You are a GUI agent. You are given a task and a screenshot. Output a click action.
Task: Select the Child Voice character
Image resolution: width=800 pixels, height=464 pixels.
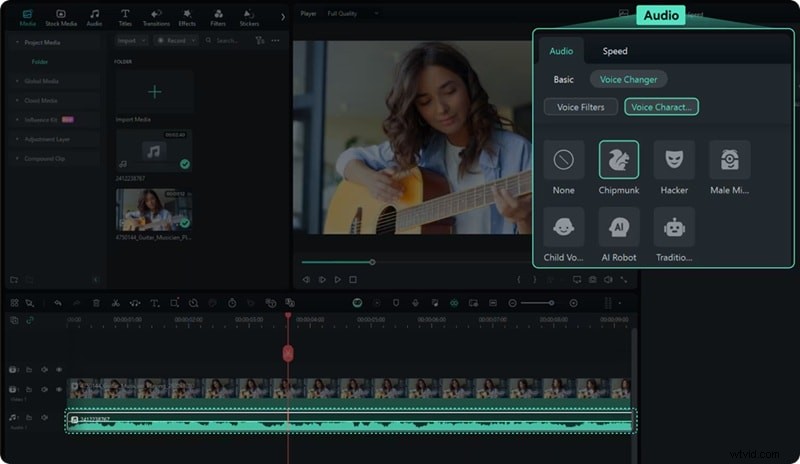(x=564, y=228)
